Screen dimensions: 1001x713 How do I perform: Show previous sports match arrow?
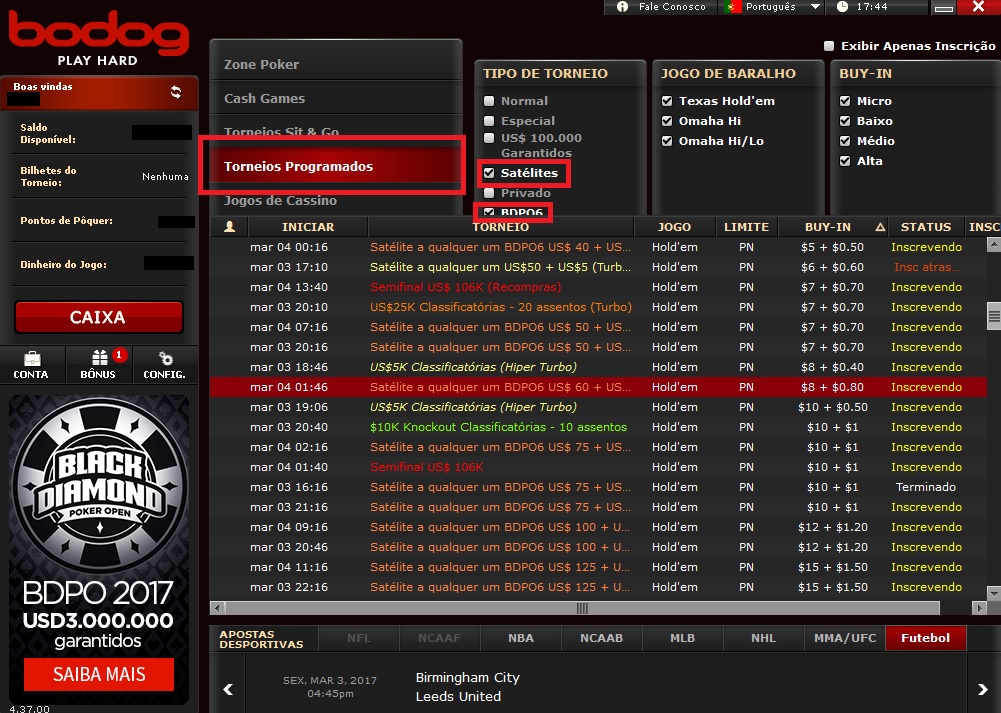pos(228,689)
